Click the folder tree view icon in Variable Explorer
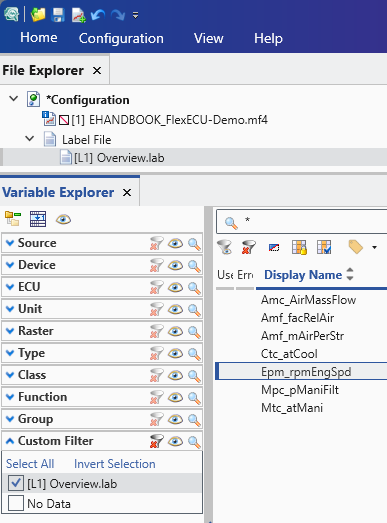387x523 pixels. tap(13, 219)
